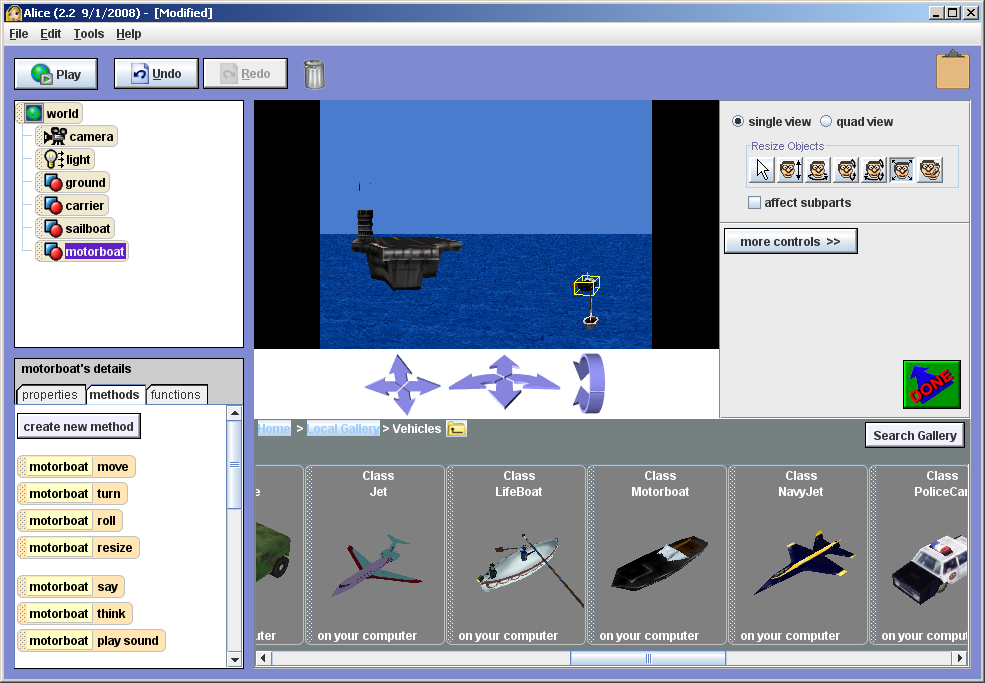985x683 pixels.
Task: Select the camera object in tree
Action: click(x=79, y=136)
